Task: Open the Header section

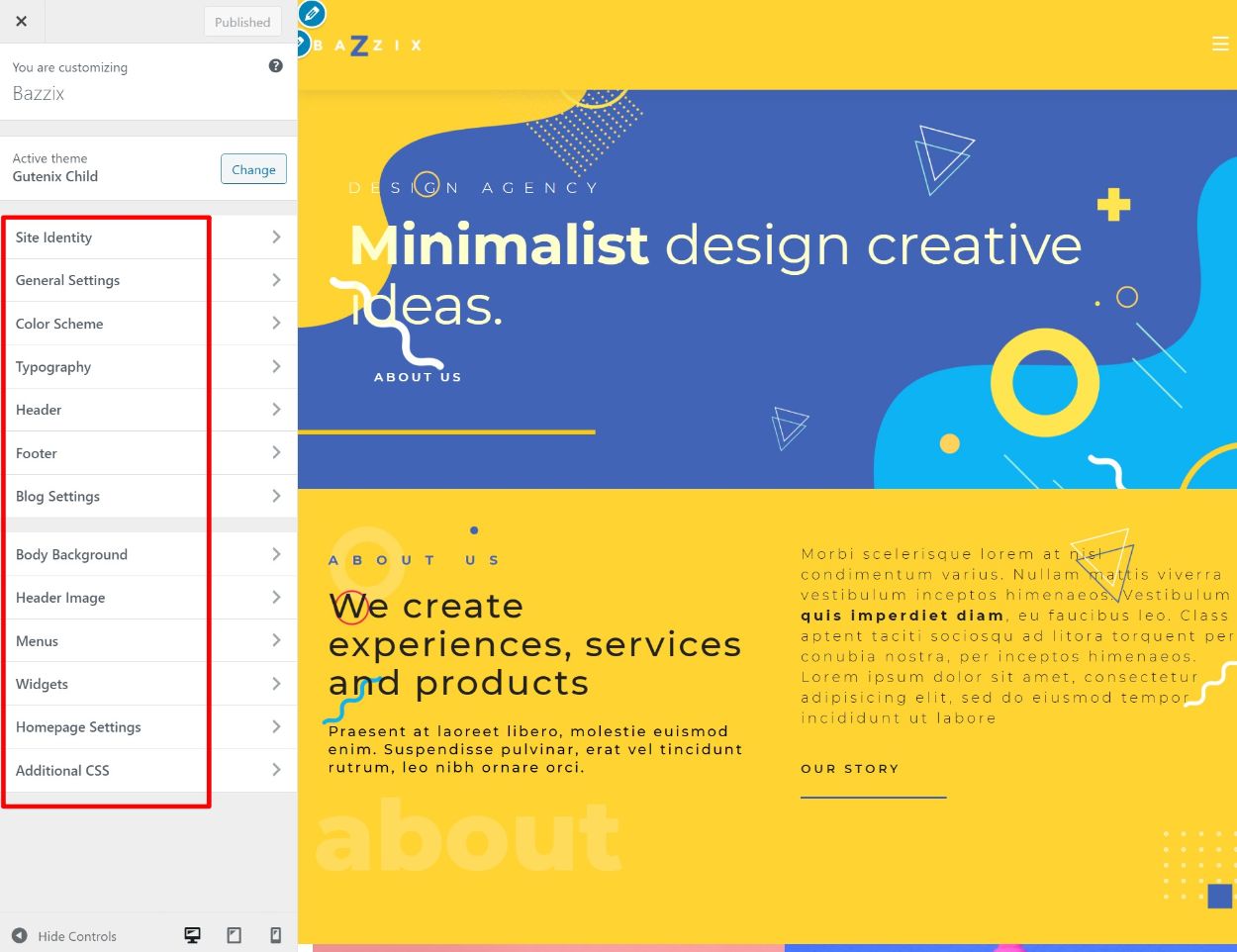Action: tap(148, 410)
